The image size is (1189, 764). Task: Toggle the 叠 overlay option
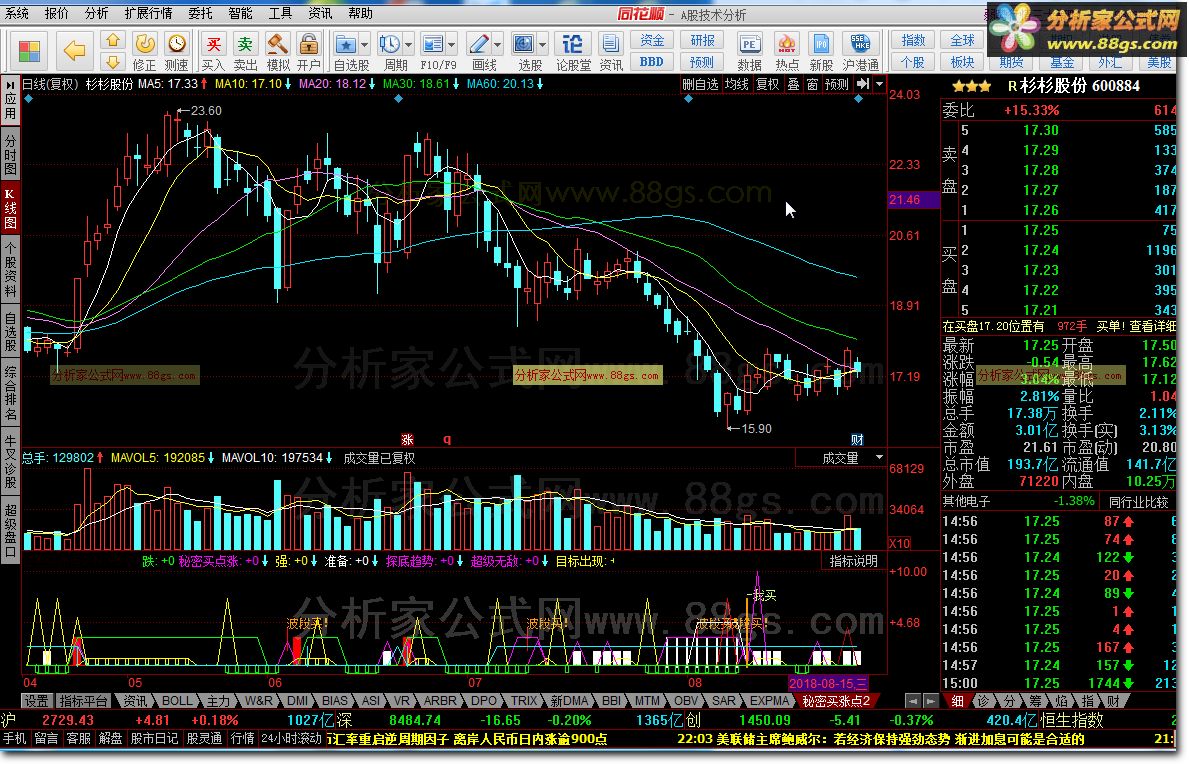[x=793, y=84]
